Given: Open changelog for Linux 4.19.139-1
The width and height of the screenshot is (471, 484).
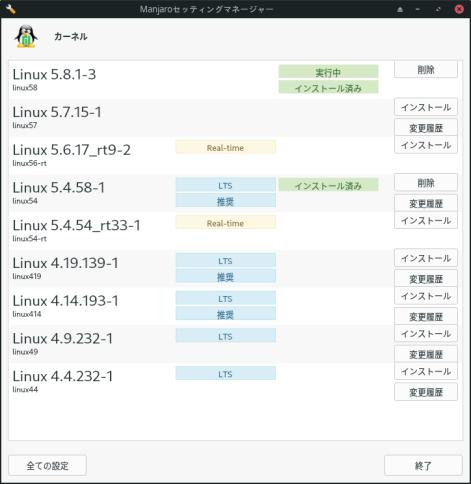Looking at the screenshot, I should coord(426,279).
